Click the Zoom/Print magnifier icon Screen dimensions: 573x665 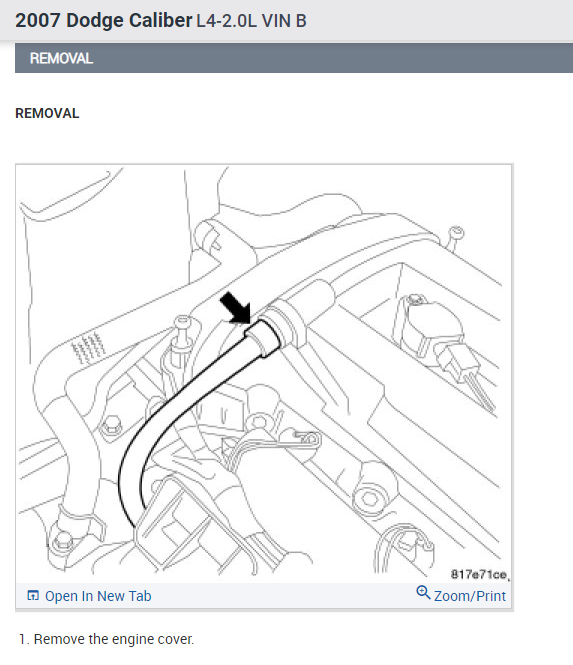423,592
